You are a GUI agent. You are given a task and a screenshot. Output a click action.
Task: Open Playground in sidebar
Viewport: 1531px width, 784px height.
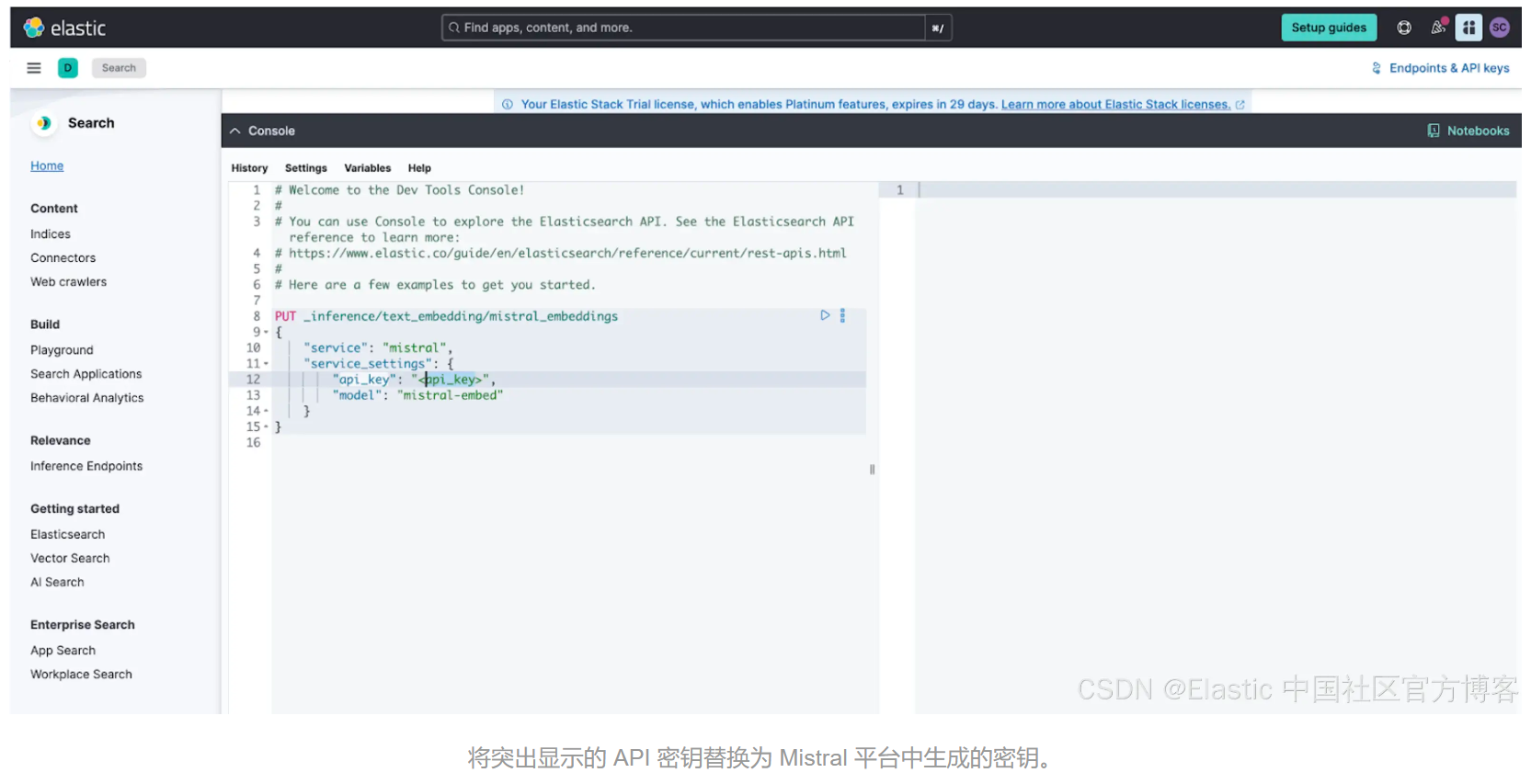[x=62, y=350]
